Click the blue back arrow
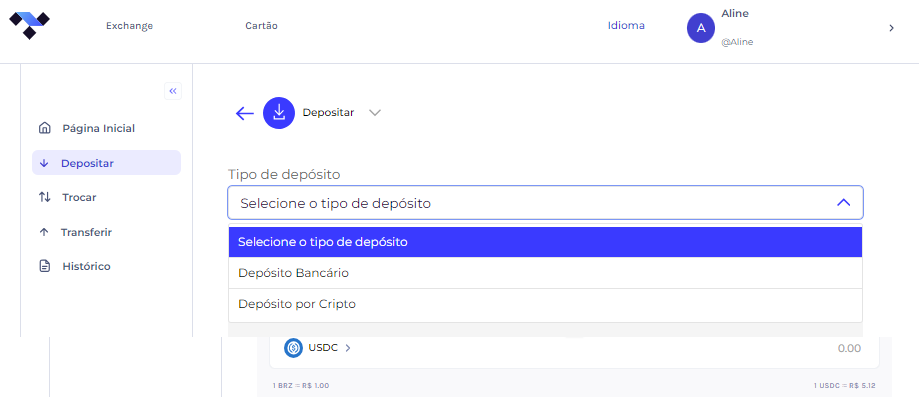 [x=244, y=113]
